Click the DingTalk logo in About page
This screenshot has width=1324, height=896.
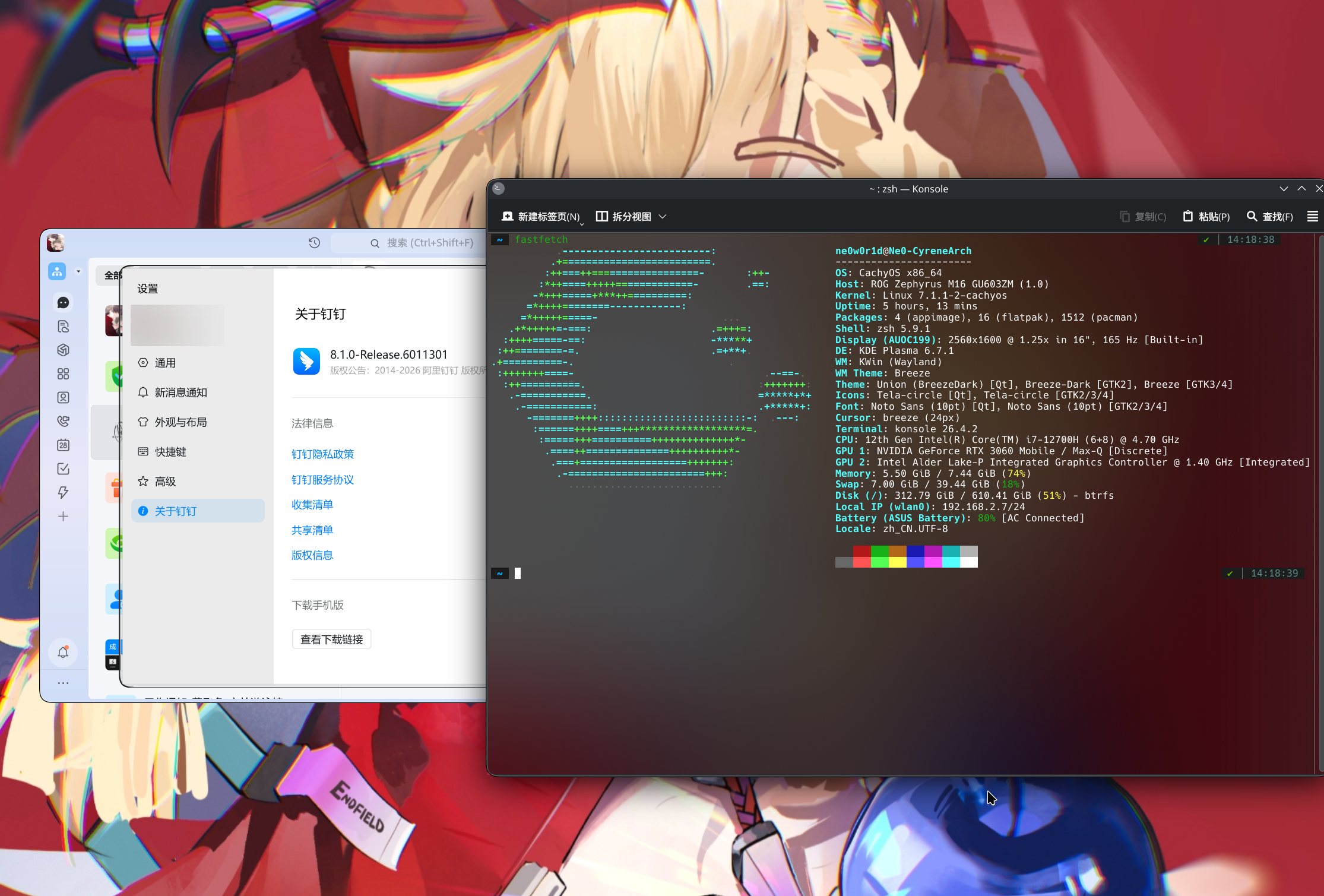[306, 362]
